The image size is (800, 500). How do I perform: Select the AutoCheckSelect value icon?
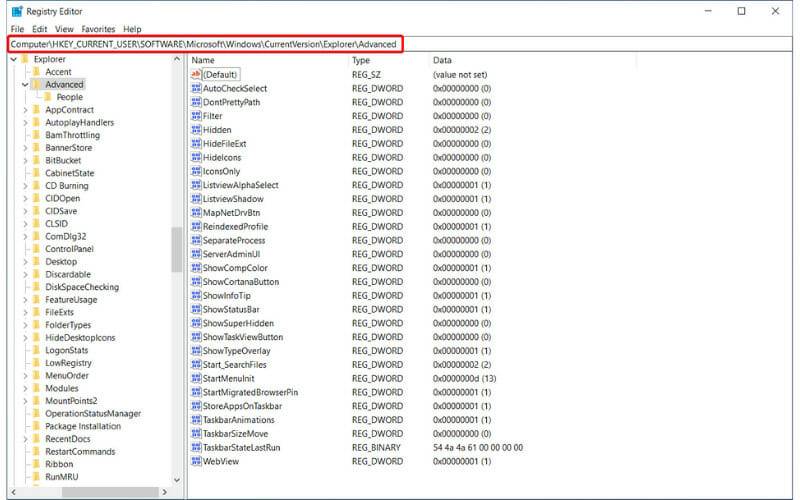(x=196, y=88)
